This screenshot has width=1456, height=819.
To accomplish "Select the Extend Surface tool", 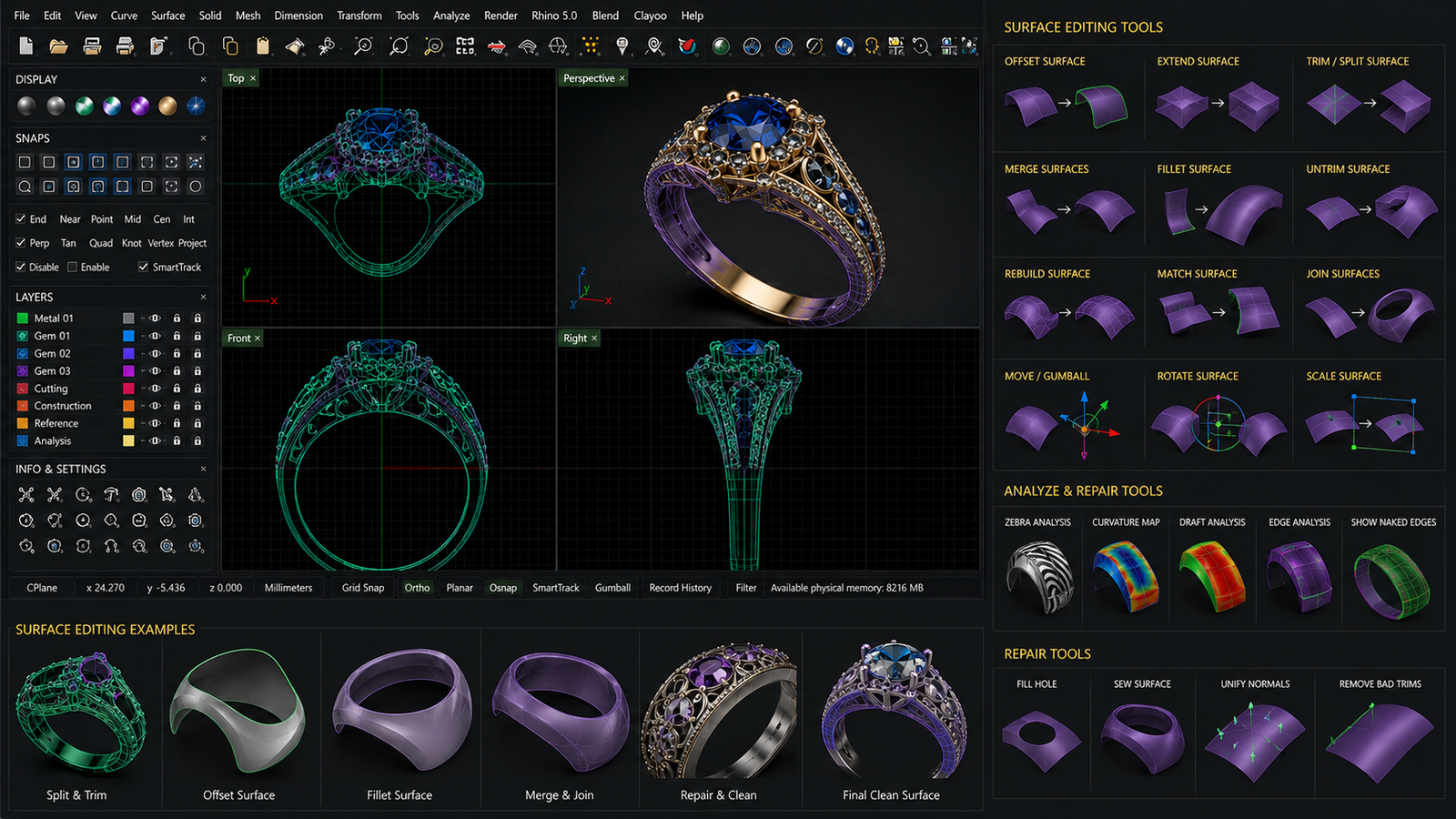I will (1218, 98).
